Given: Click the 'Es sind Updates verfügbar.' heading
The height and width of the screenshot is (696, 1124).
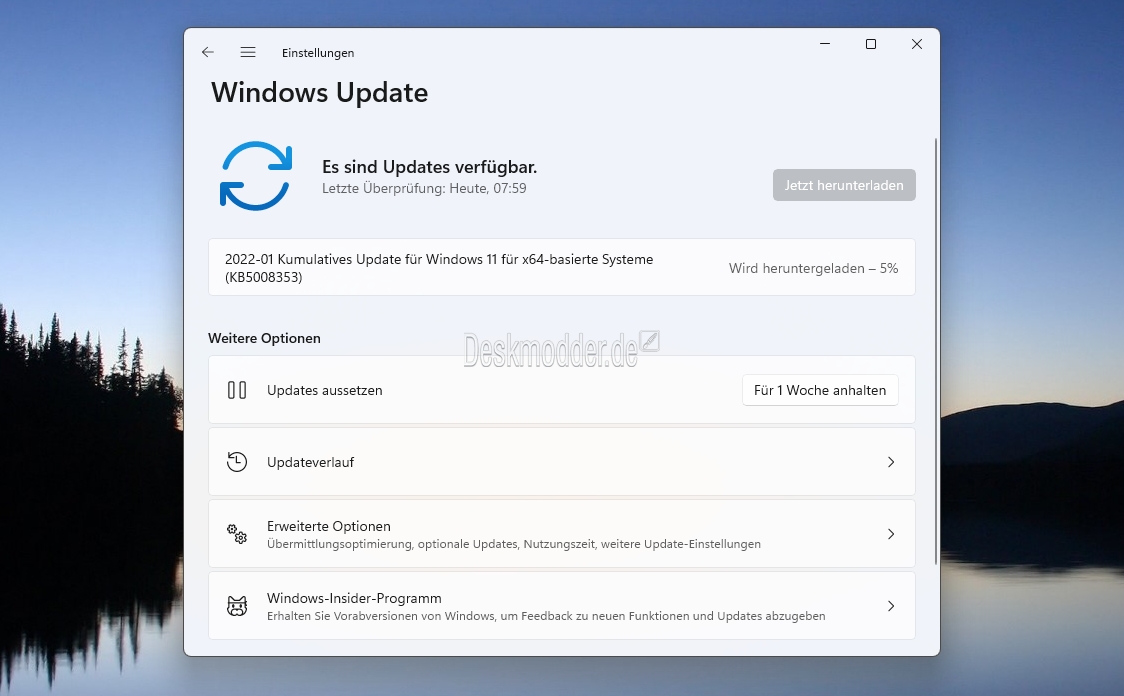Looking at the screenshot, I should [x=429, y=167].
